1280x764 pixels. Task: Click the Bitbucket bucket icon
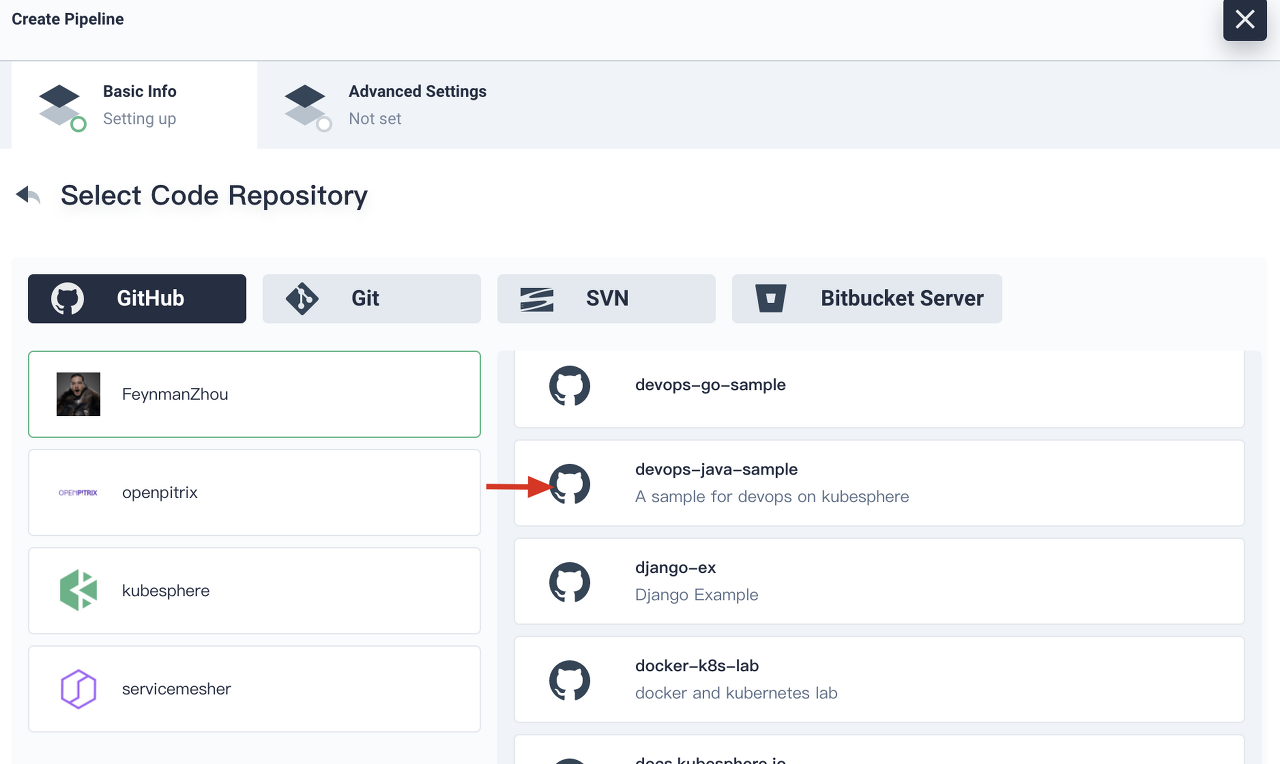pos(771,298)
